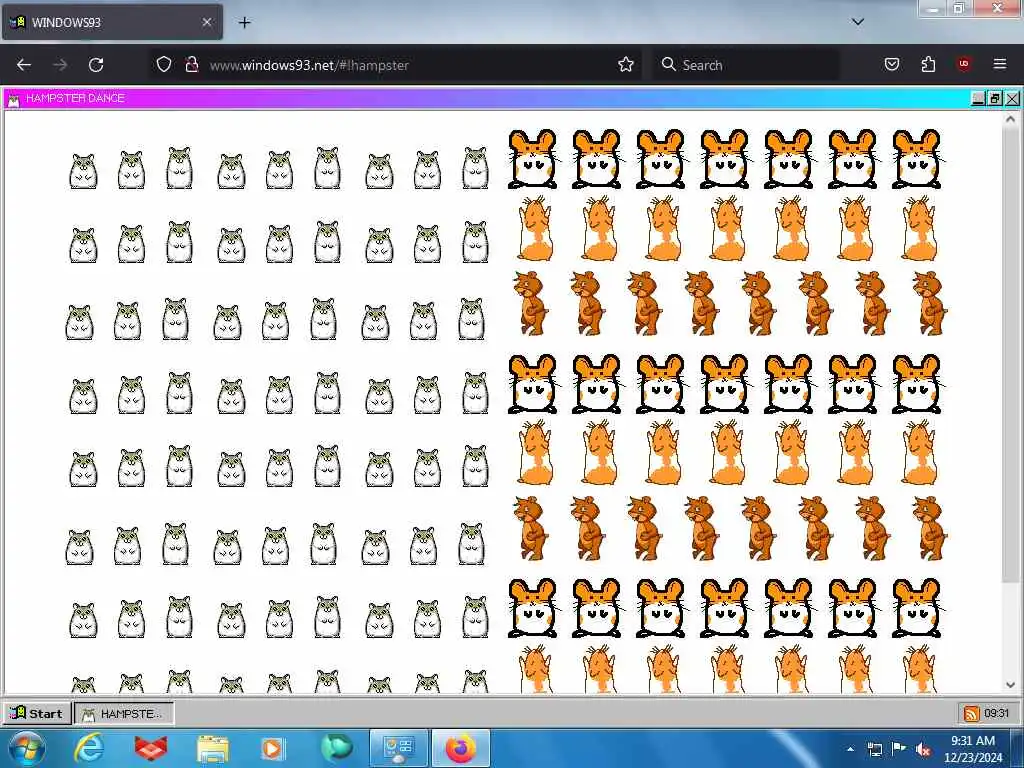Focus the Firefox Search box

click(x=746, y=65)
